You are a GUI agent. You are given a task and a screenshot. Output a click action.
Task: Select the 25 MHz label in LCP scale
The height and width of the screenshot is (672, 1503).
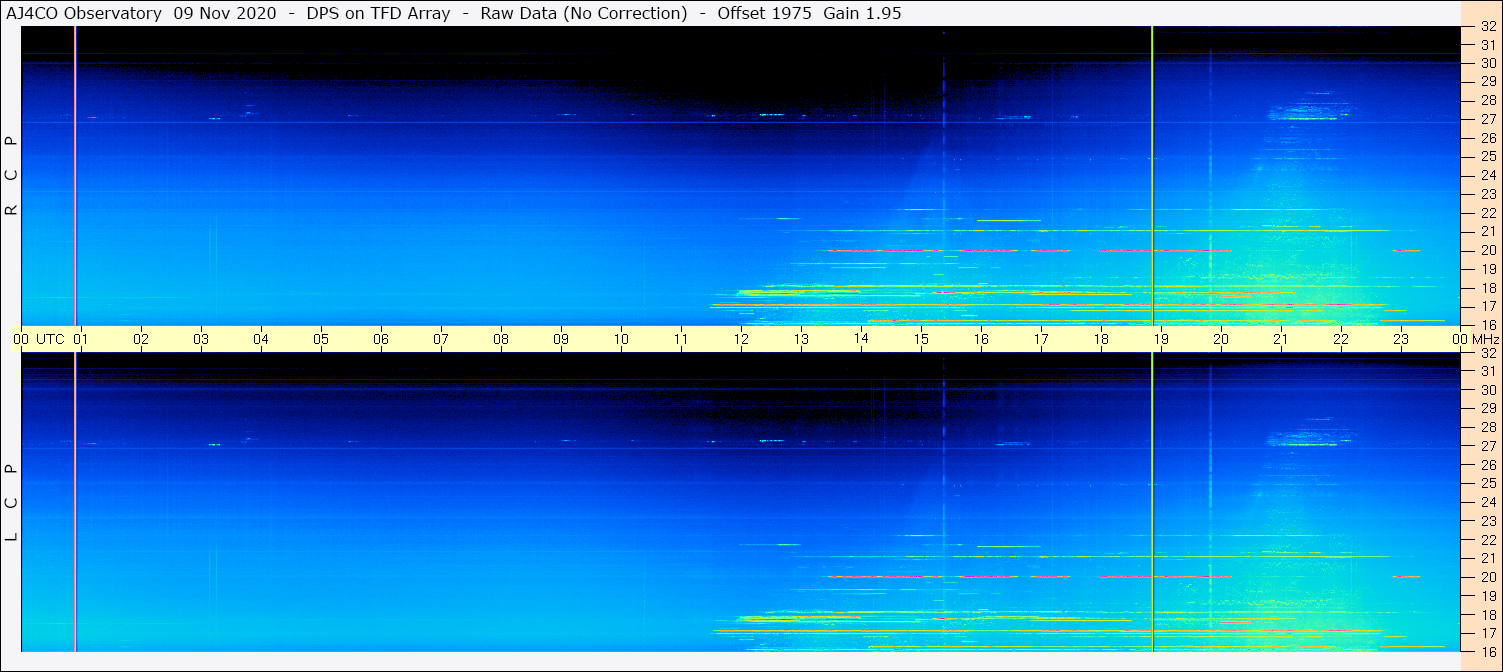pos(1487,484)
